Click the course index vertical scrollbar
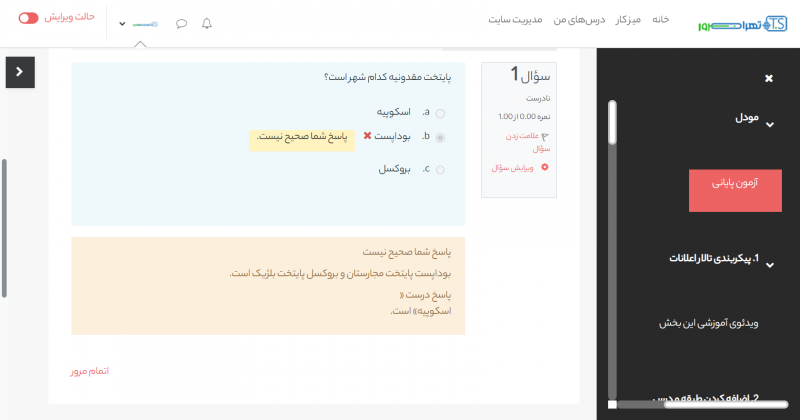 click(x=612, y=250)
